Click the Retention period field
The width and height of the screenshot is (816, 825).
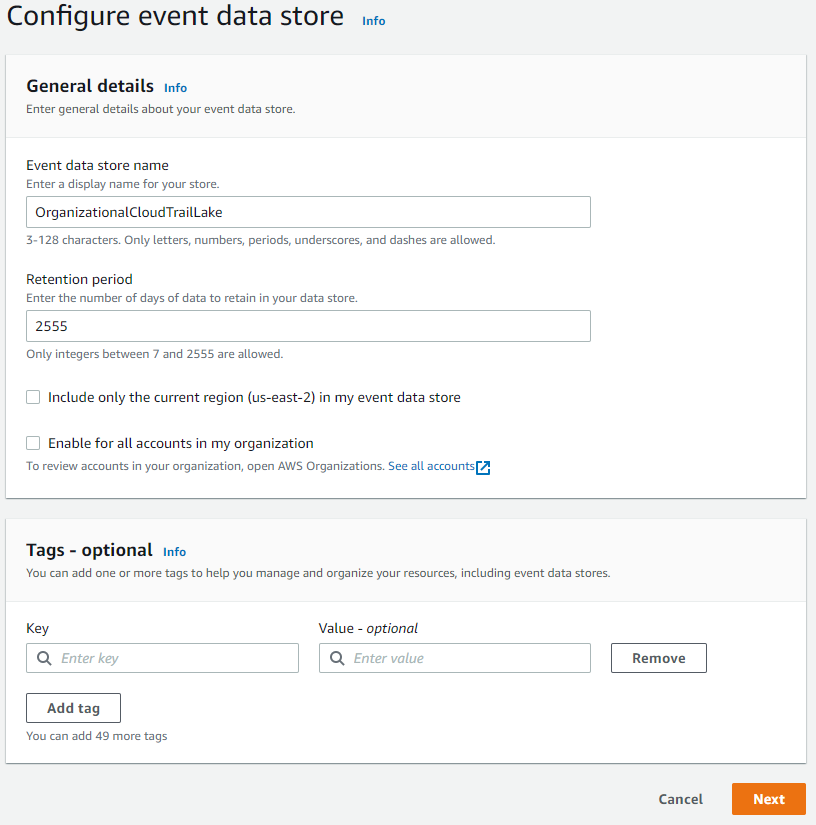[308, 326]
